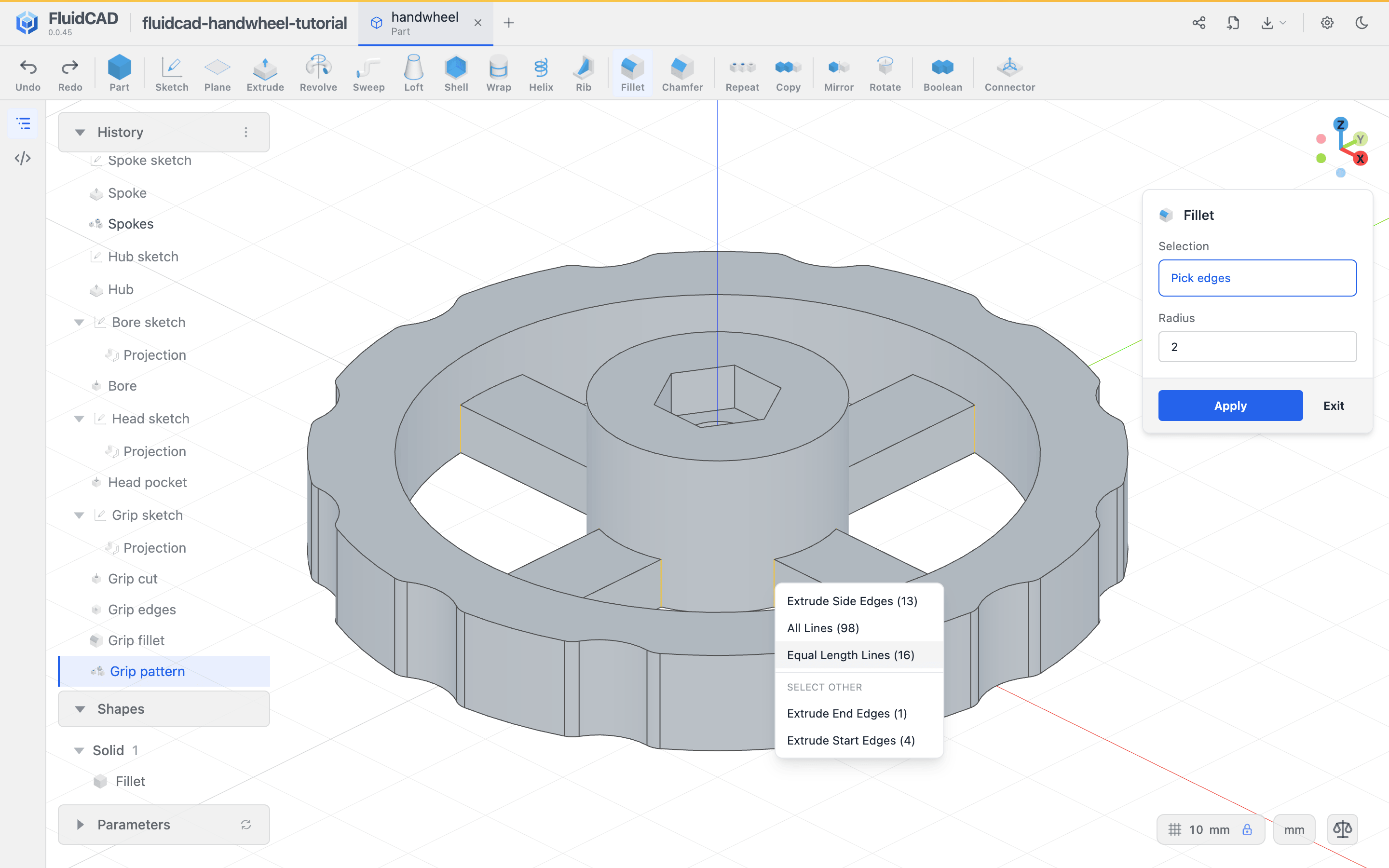This screenshot has height=868, width=1389.
Task: Collapse the Shapes panel
Action: [x=80, y=709]
